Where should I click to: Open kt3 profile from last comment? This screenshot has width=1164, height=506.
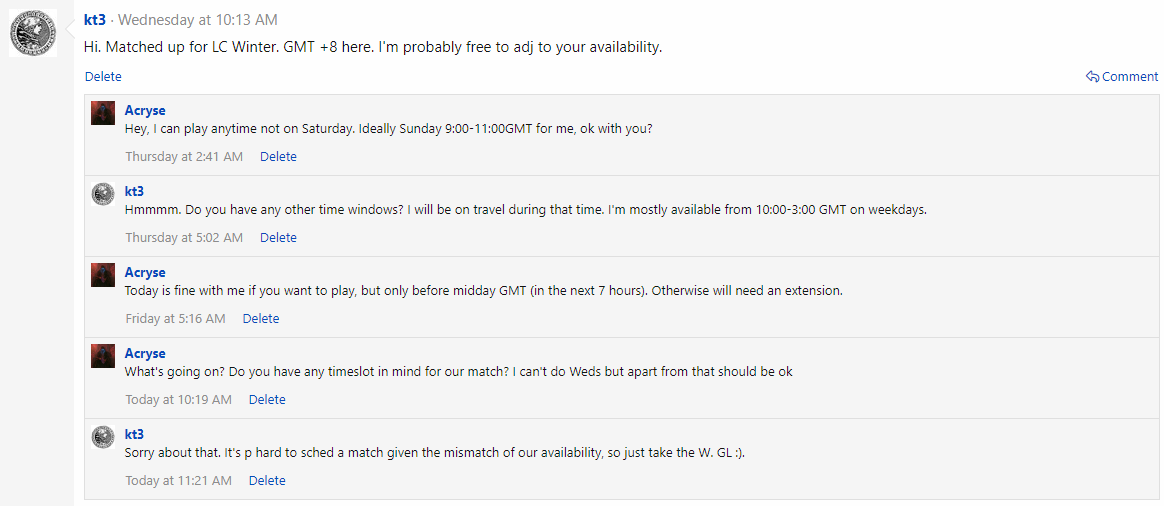[134, 434]
